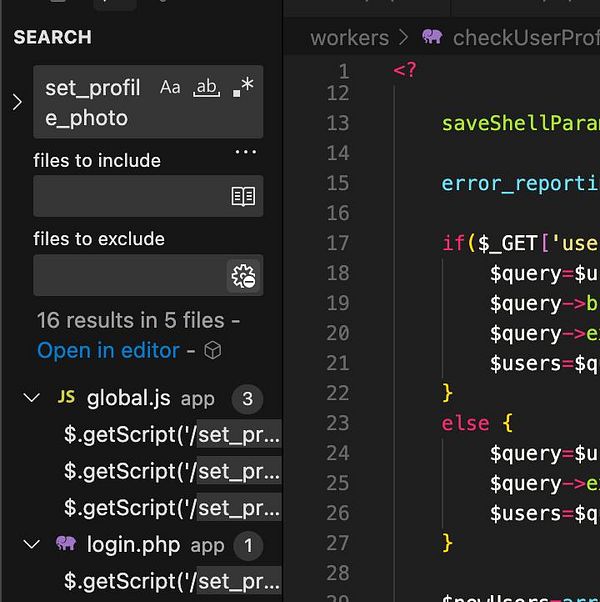Viewport: 600px width, 602px height.
Task: Click line number 17 in gutter
Action: tap(338, 243)
